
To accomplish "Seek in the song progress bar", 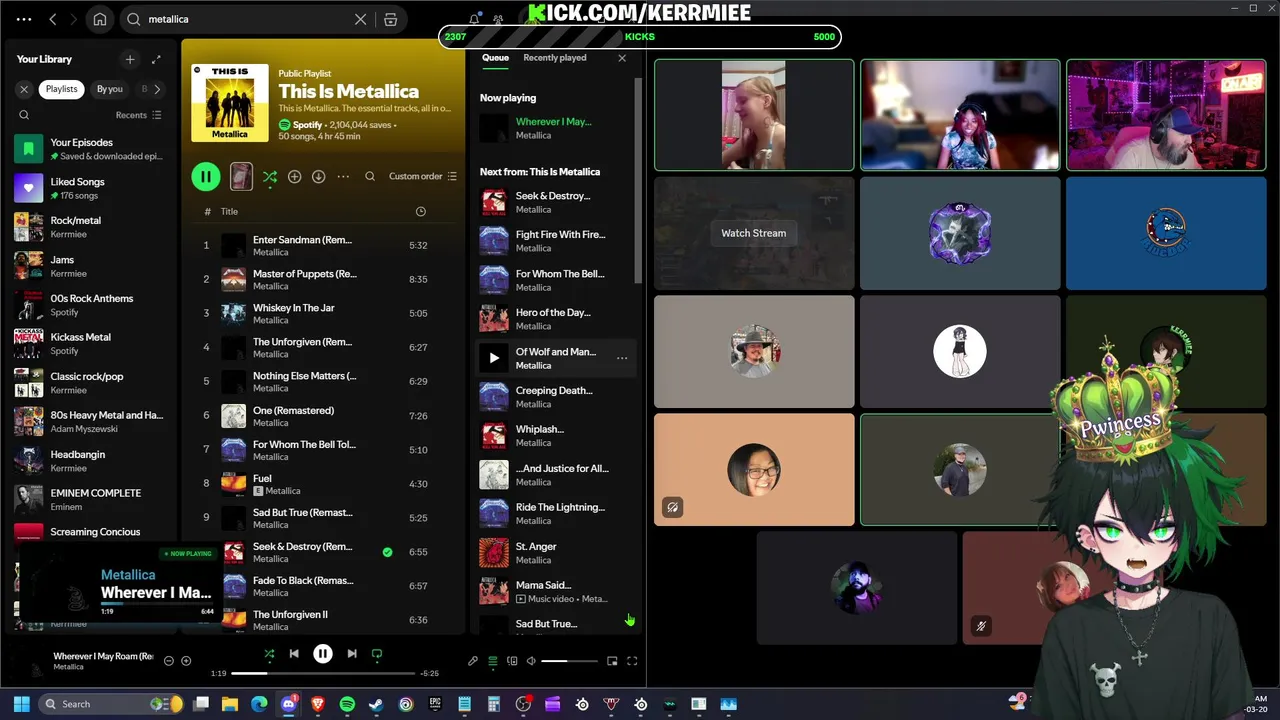I will (x=323, y=673).
